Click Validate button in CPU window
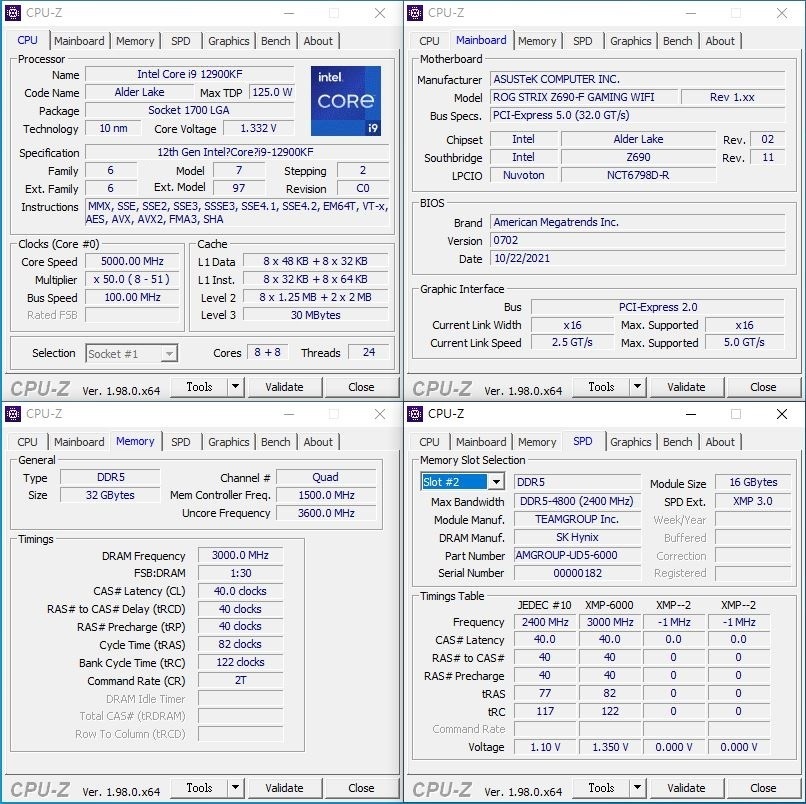 [284, 387]
